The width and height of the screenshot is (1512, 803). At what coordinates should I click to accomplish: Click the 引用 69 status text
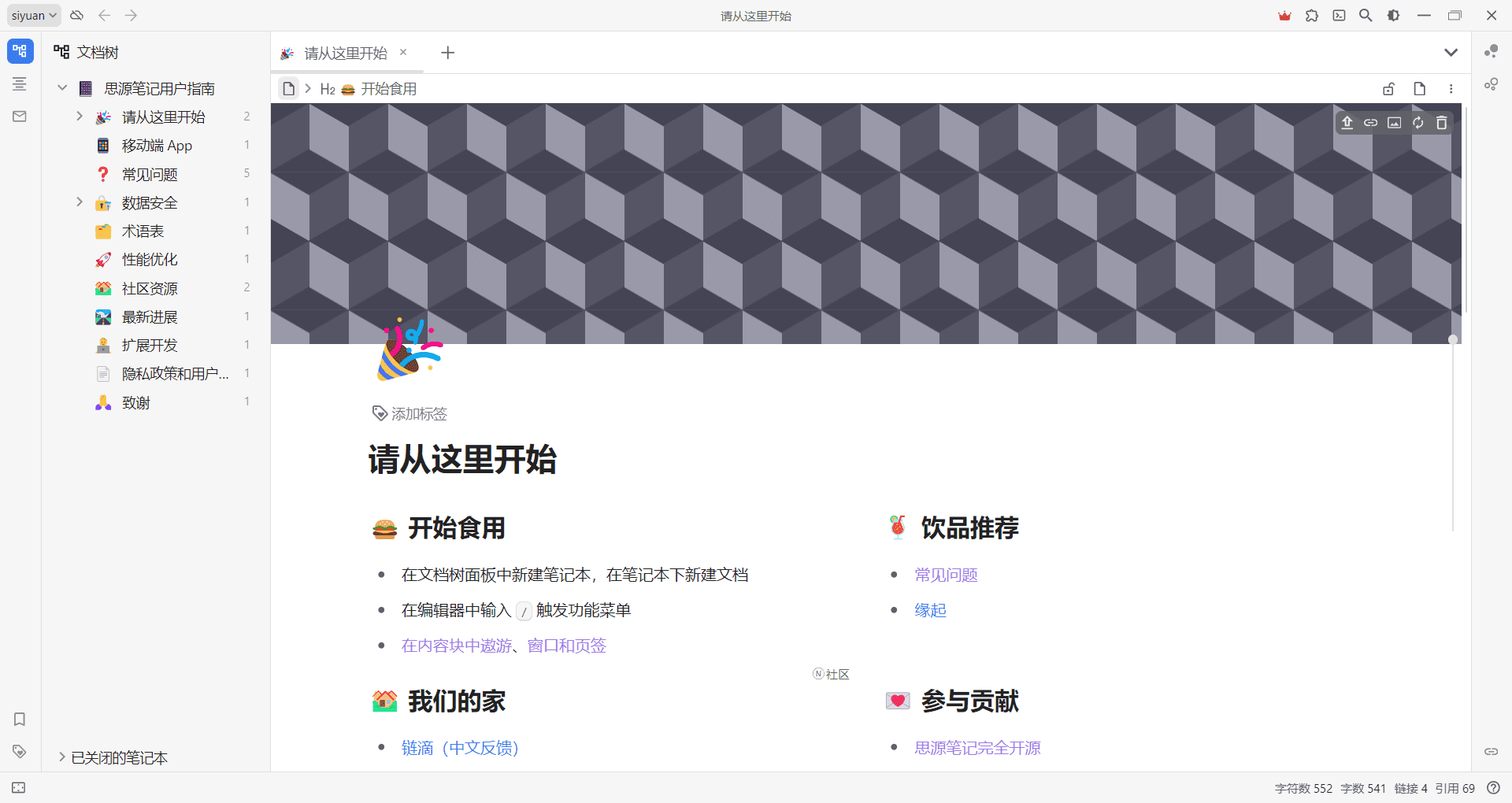point(1455,788)
